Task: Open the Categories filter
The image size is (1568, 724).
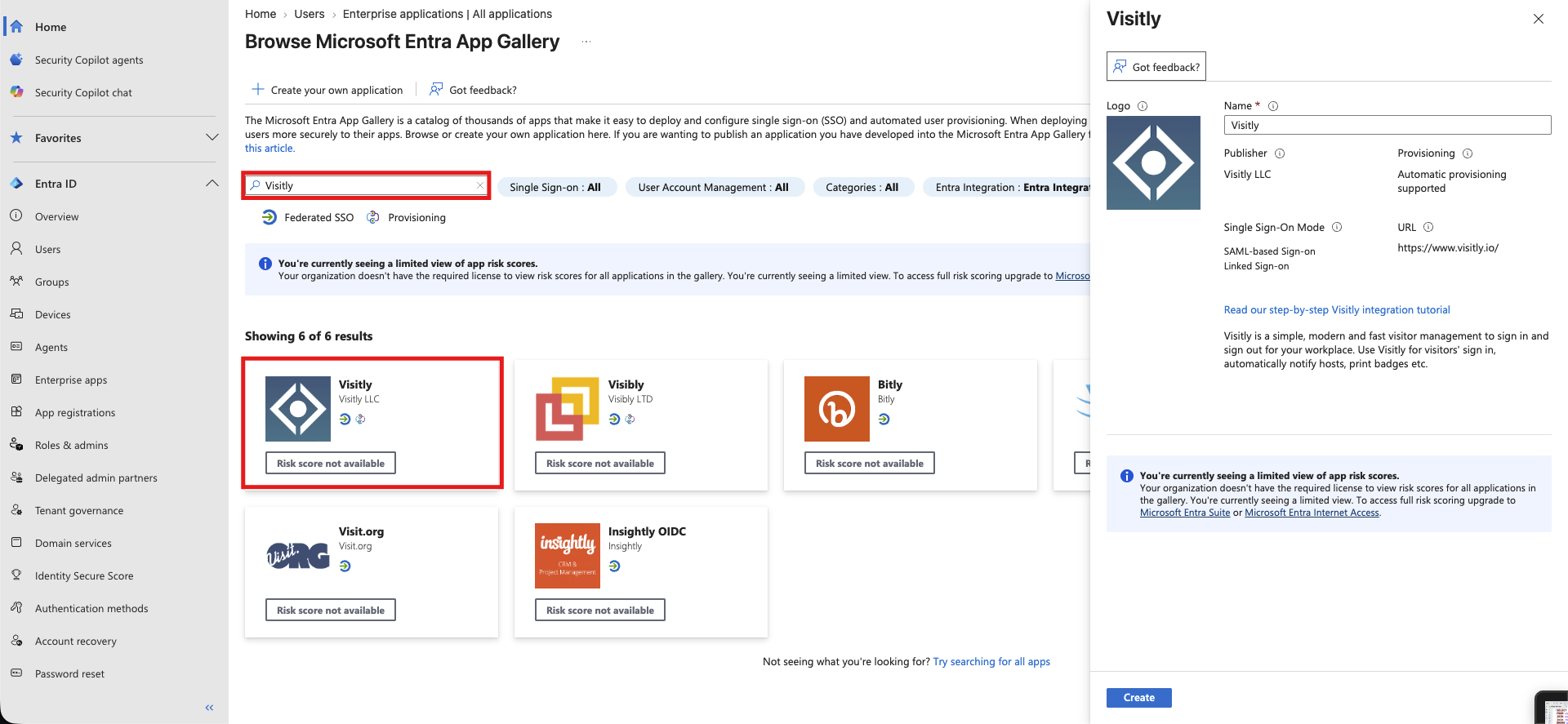Action: tap(862, 187)
